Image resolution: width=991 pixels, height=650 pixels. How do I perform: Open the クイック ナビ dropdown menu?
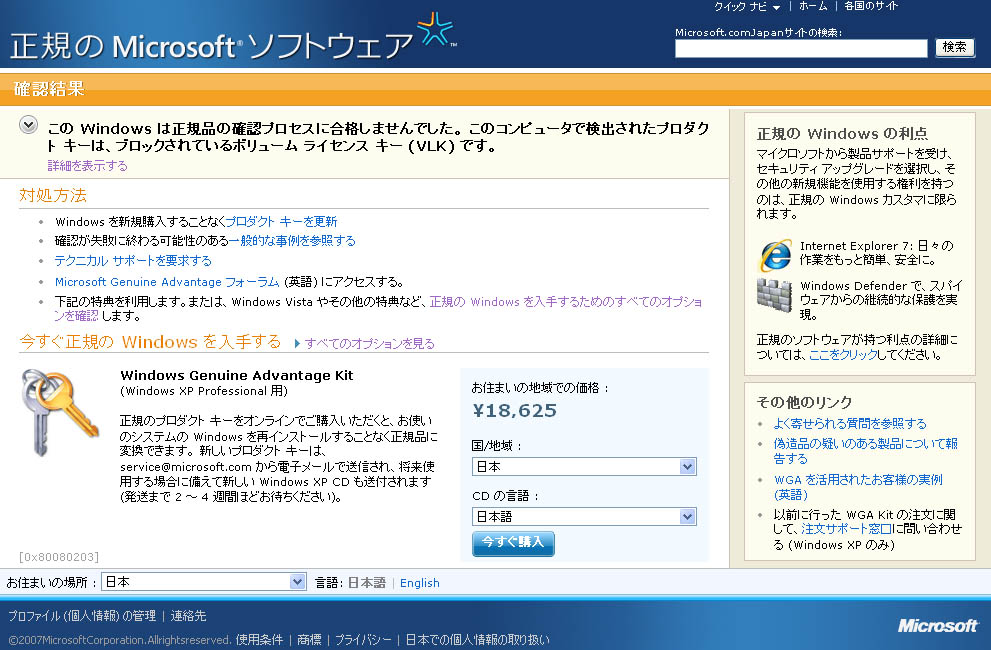(747, 6)
